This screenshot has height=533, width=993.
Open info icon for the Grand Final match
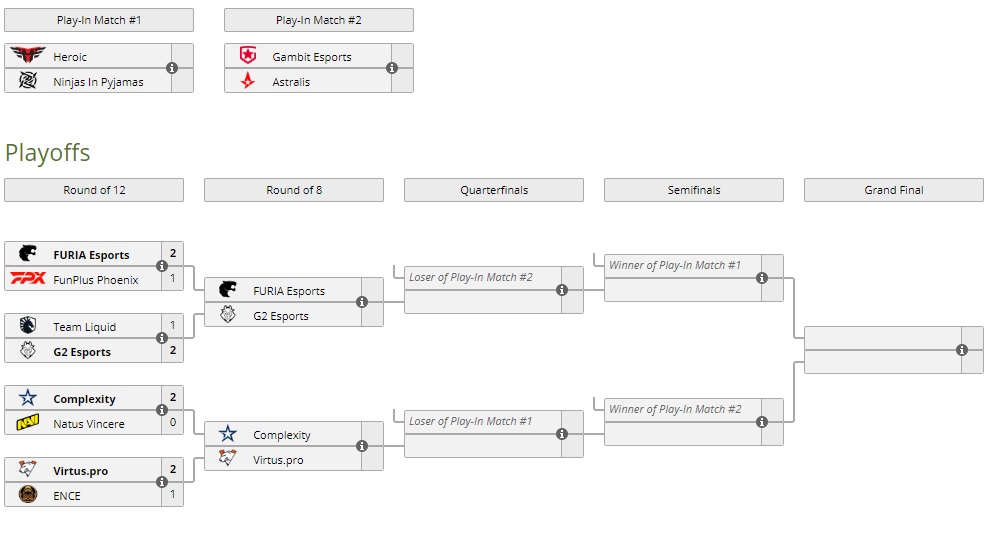(x=962, y=350)
